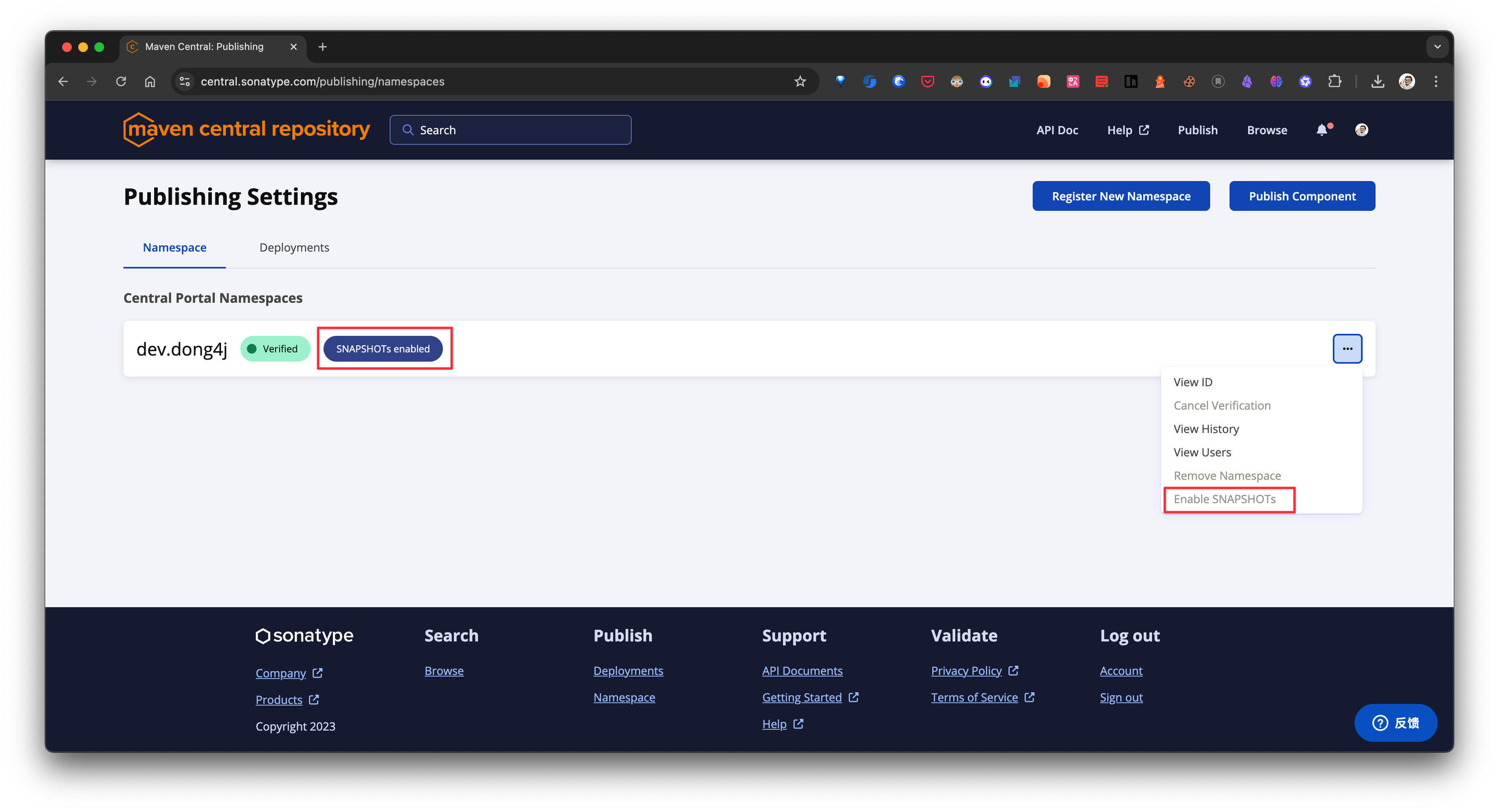
Task: Open Publish in header navigation
Action: tap(1198, 130)
